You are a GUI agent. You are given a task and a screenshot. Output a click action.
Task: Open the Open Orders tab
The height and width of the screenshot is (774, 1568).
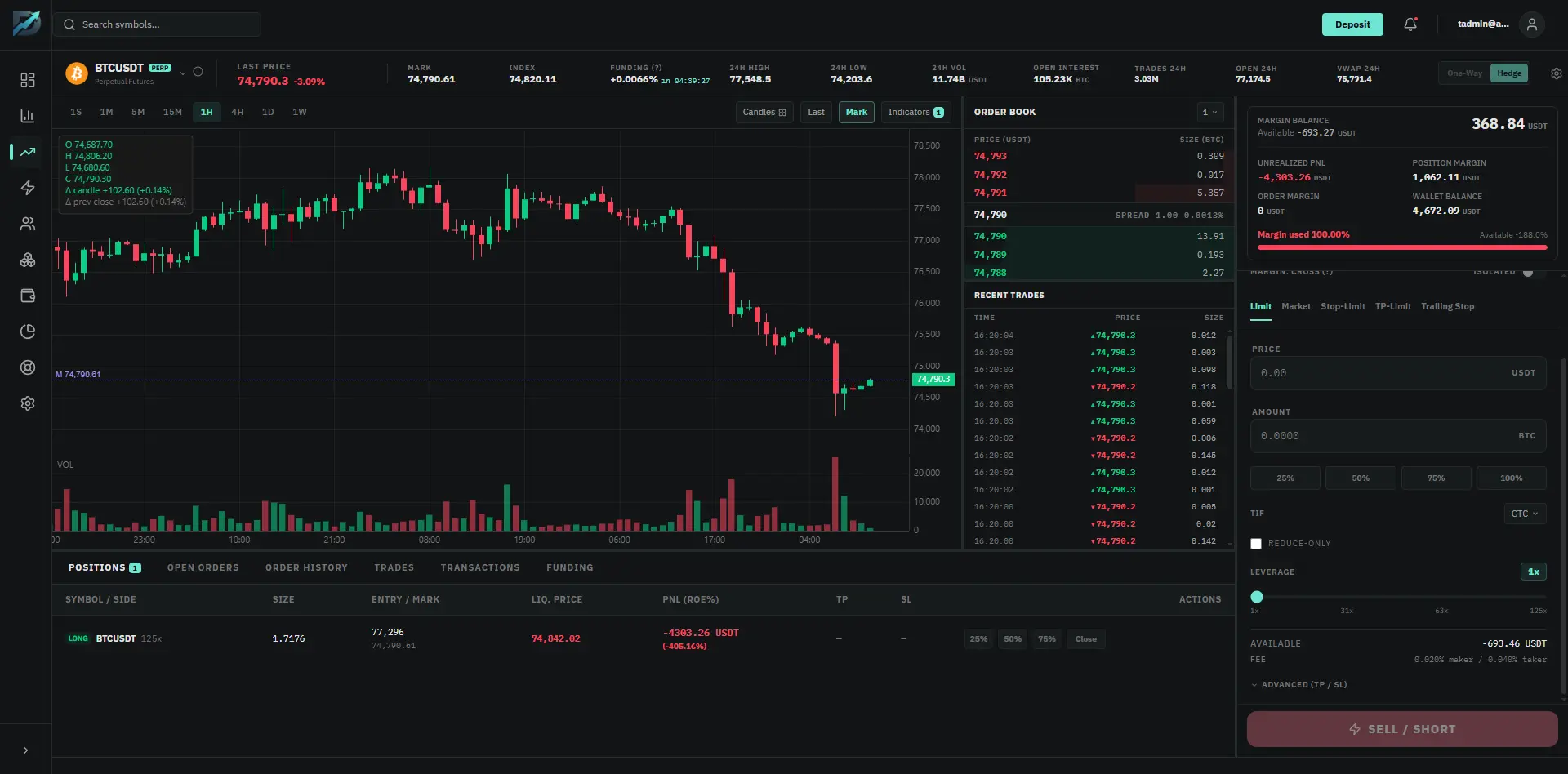[203, 568]
